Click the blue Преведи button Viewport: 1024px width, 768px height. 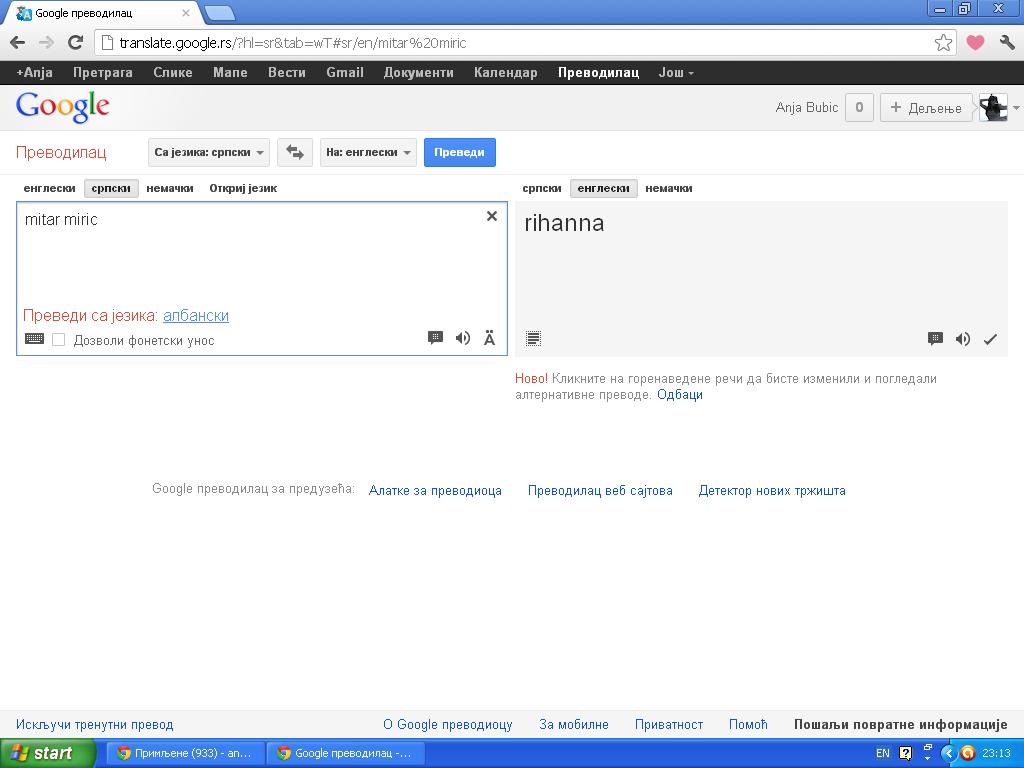pos(460,152)
